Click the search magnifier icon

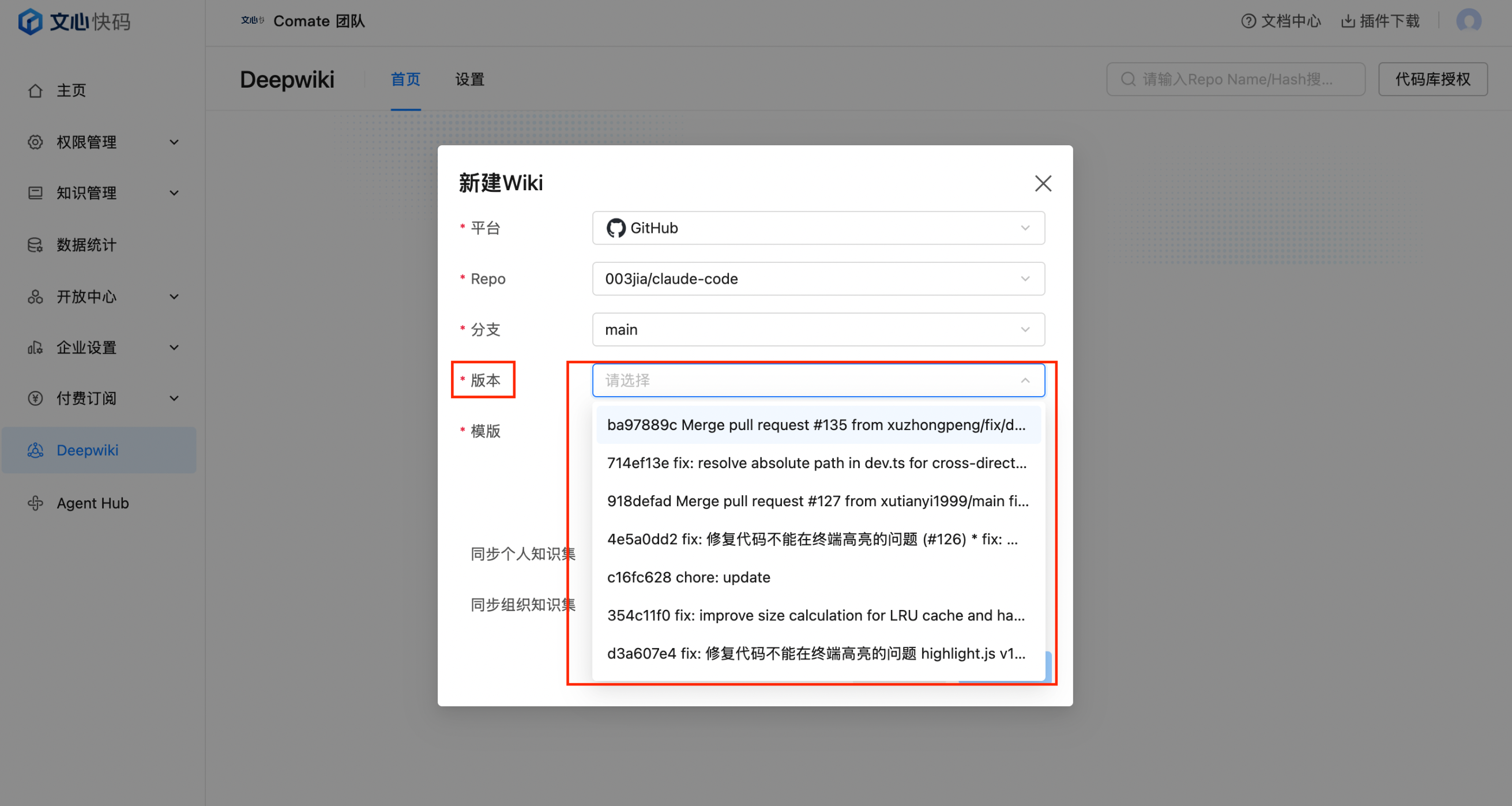tap(1128, 78)
